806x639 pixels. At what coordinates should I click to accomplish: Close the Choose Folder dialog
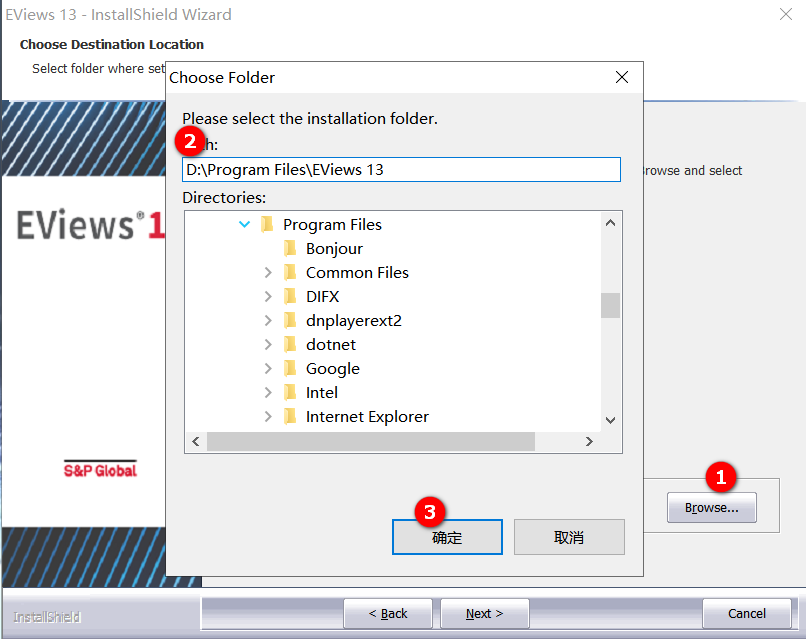point(622,77)
